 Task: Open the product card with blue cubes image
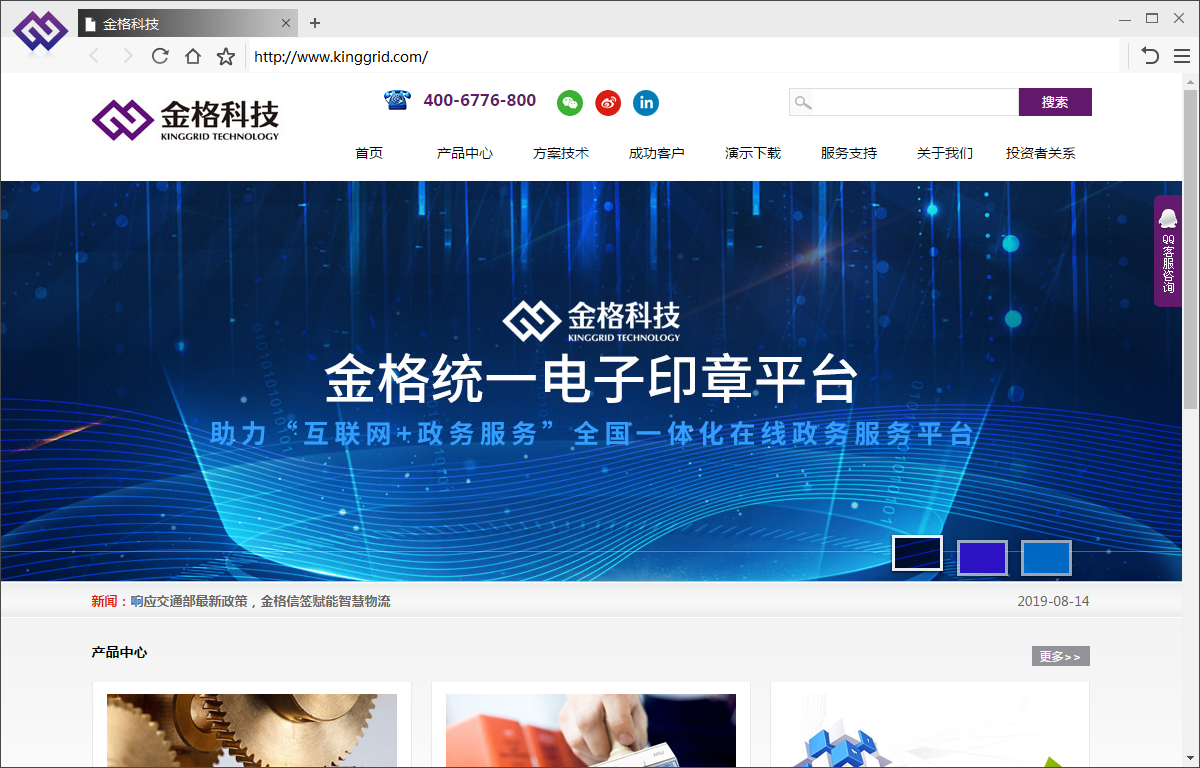point(930,725)
